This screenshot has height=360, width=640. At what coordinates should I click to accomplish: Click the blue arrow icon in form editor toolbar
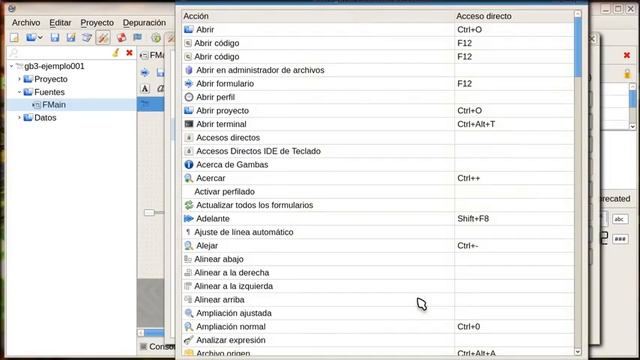point(145,73)
